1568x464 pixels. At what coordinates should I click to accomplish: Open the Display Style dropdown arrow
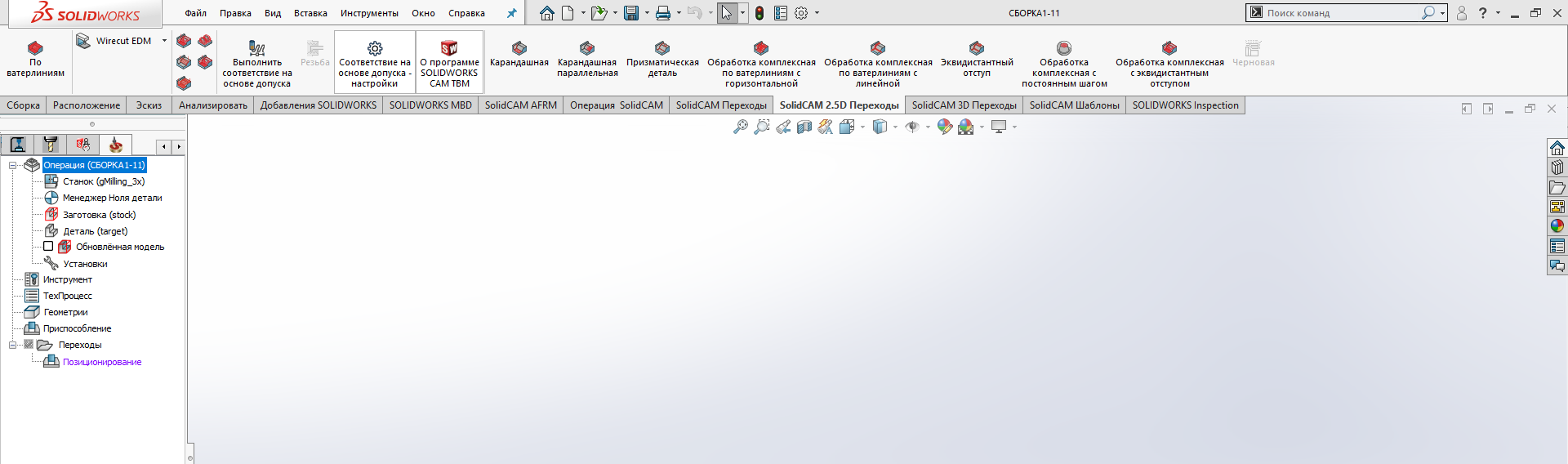click(x=895, y=127)
